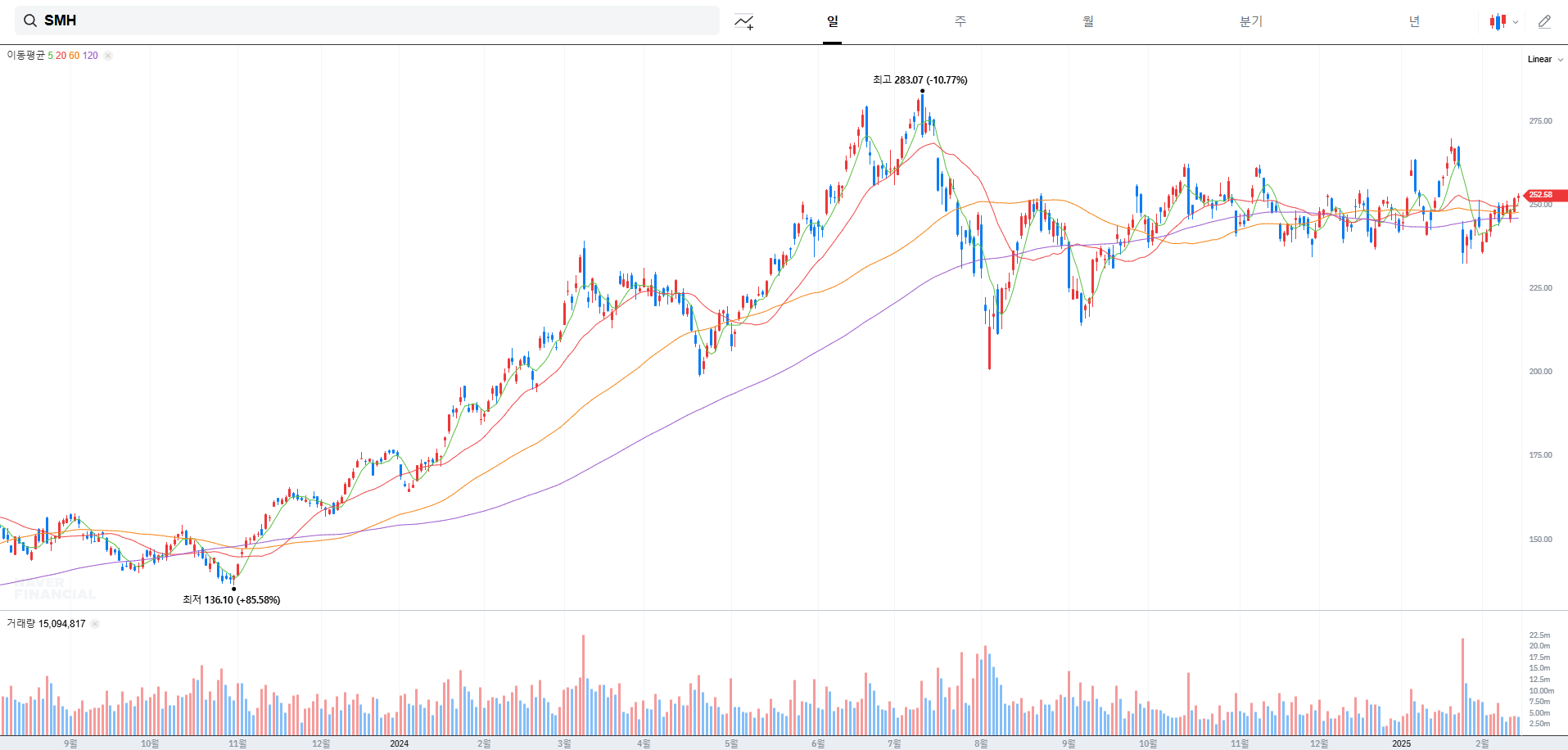This screenshot has width=1568, height=750.
Task: Select the drawing pencil tool
Action: point(1545,21)
